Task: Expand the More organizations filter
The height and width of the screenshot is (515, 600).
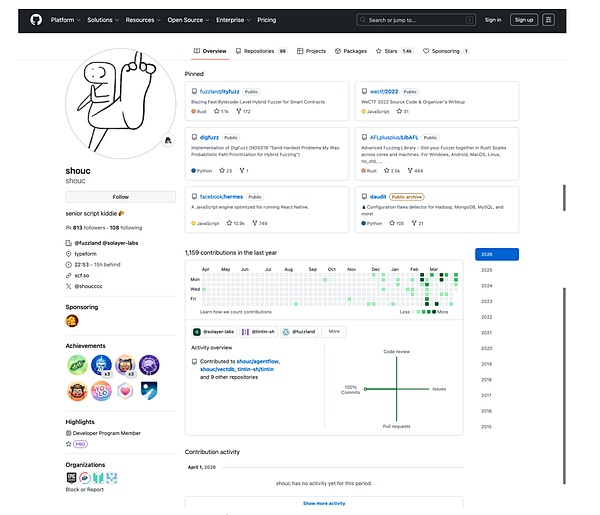Action: (x=334, y=331)
